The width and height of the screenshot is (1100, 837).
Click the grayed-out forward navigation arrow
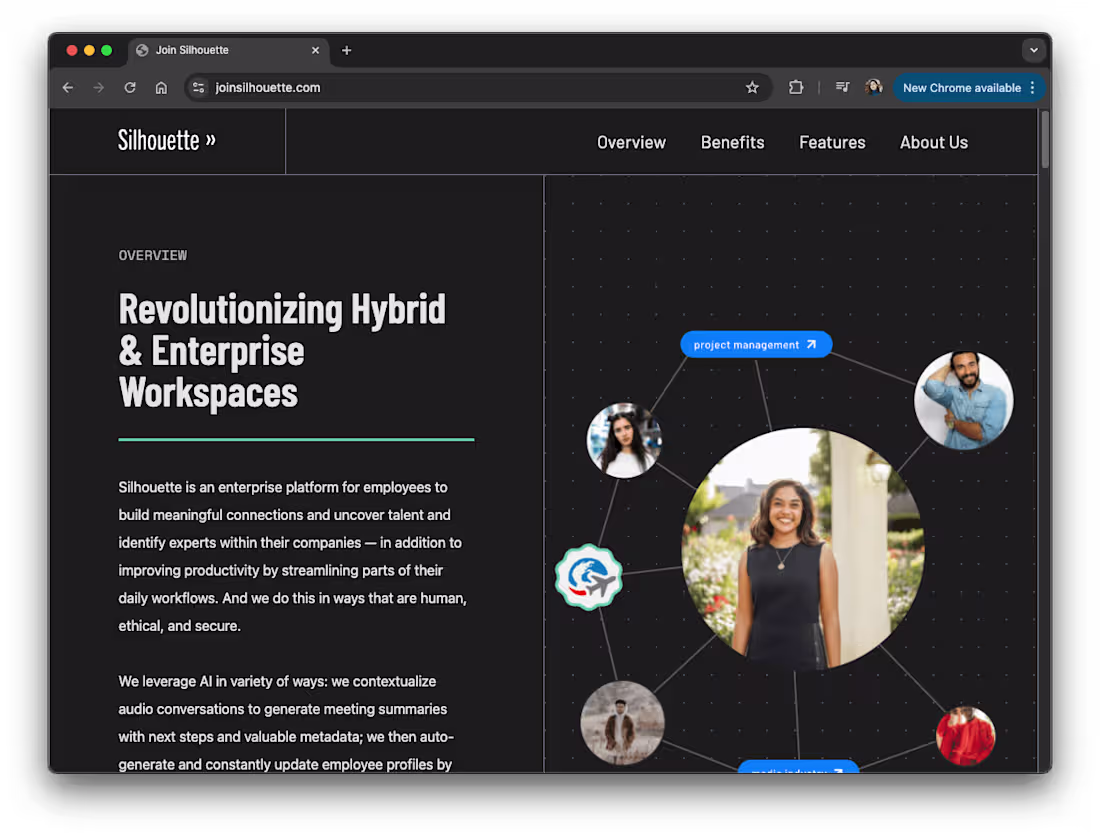(x=98, y=87)
